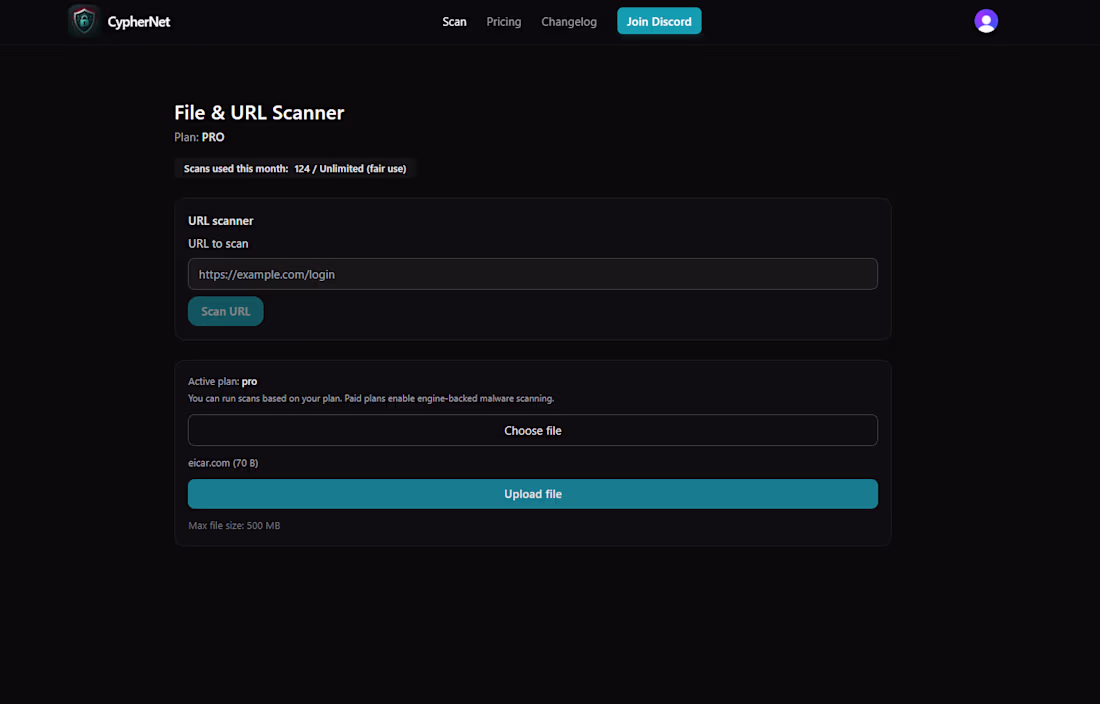View the Changelog from the top menu
1100x704 pixels.
pyautogui.click(x=569, y=21)
